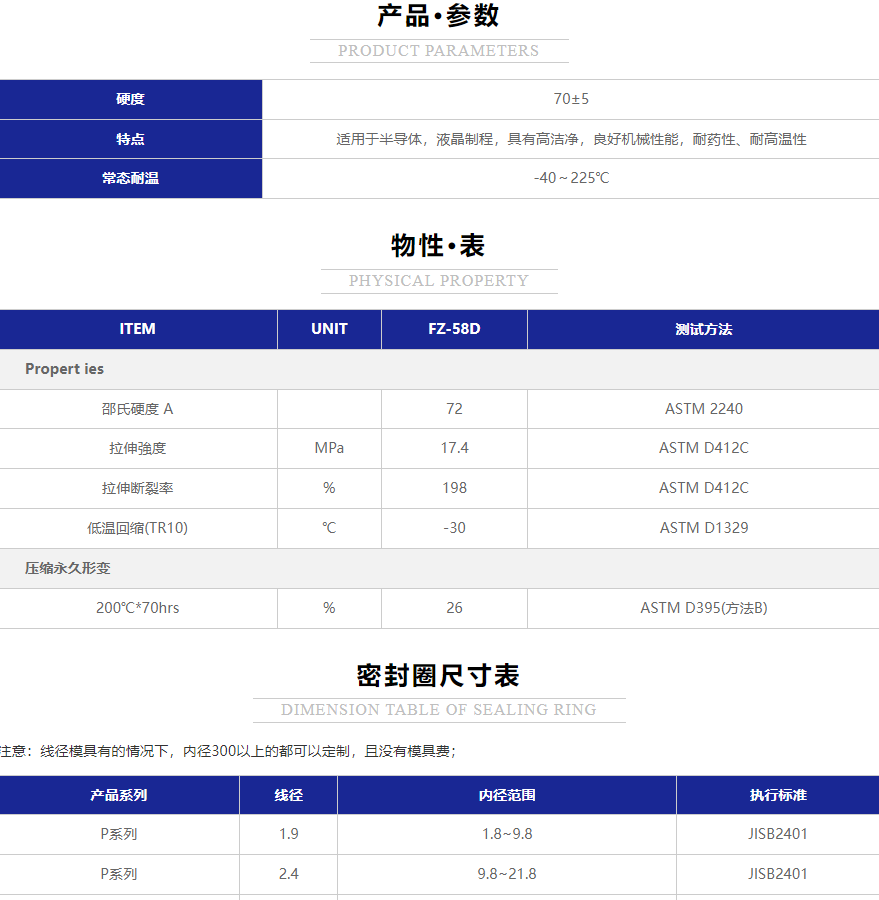The height and width of the screenshot is (900, 879).
Task: Click the 产品•参数 section heading
Action: (438, 16)
